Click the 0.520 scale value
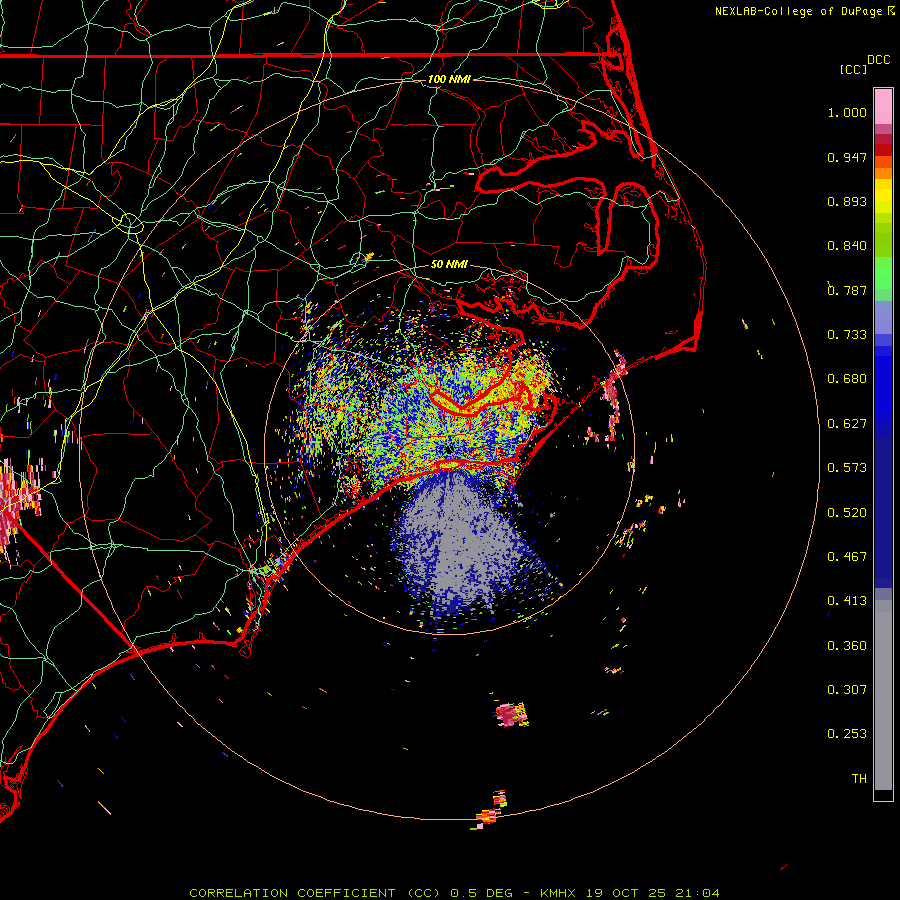 [847, 513]
